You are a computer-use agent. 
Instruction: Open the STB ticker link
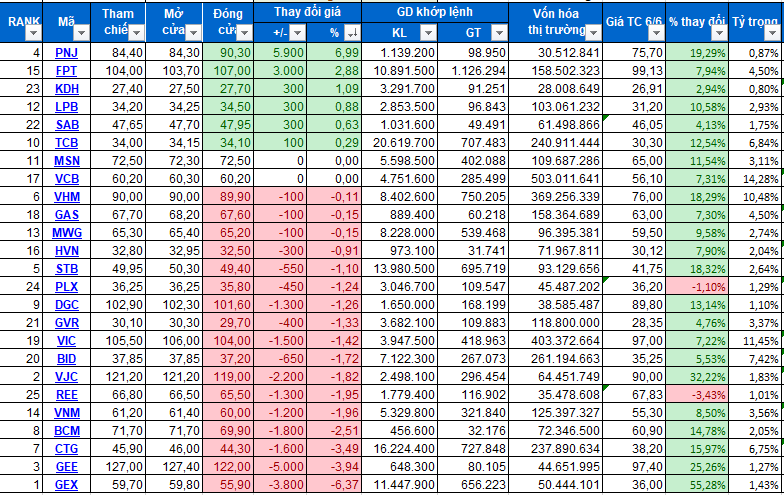point(66,268)
